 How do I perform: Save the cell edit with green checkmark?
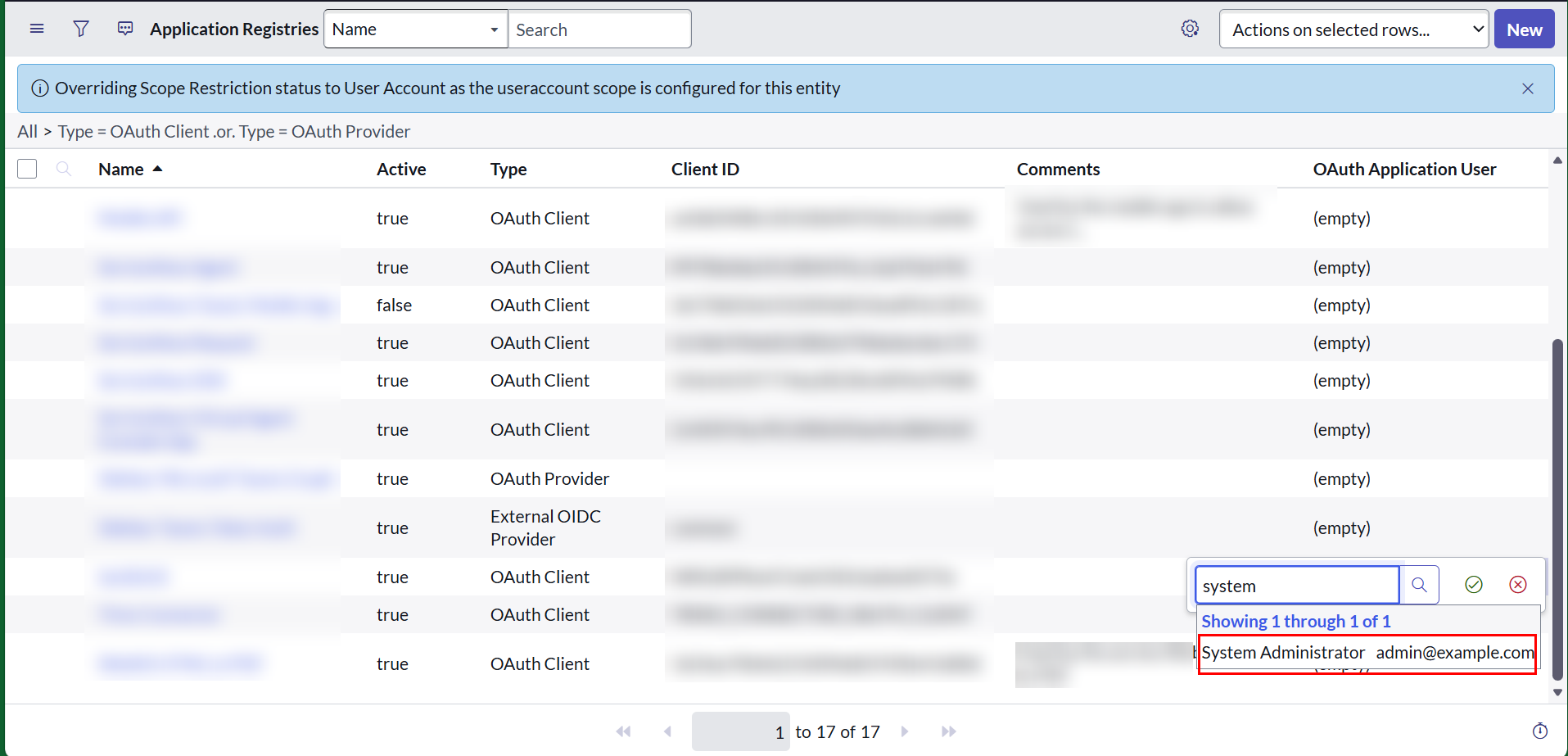(1474, 584)
